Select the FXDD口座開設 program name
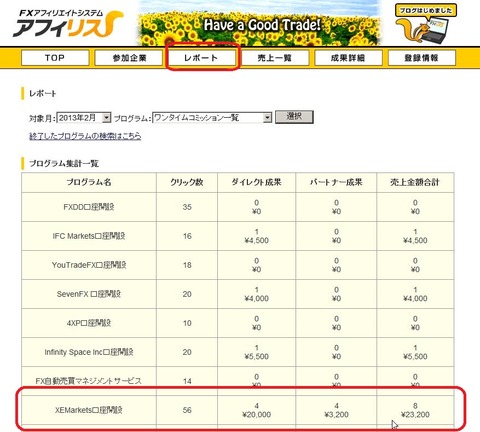 pyautogui.click(x=89, y=207)
